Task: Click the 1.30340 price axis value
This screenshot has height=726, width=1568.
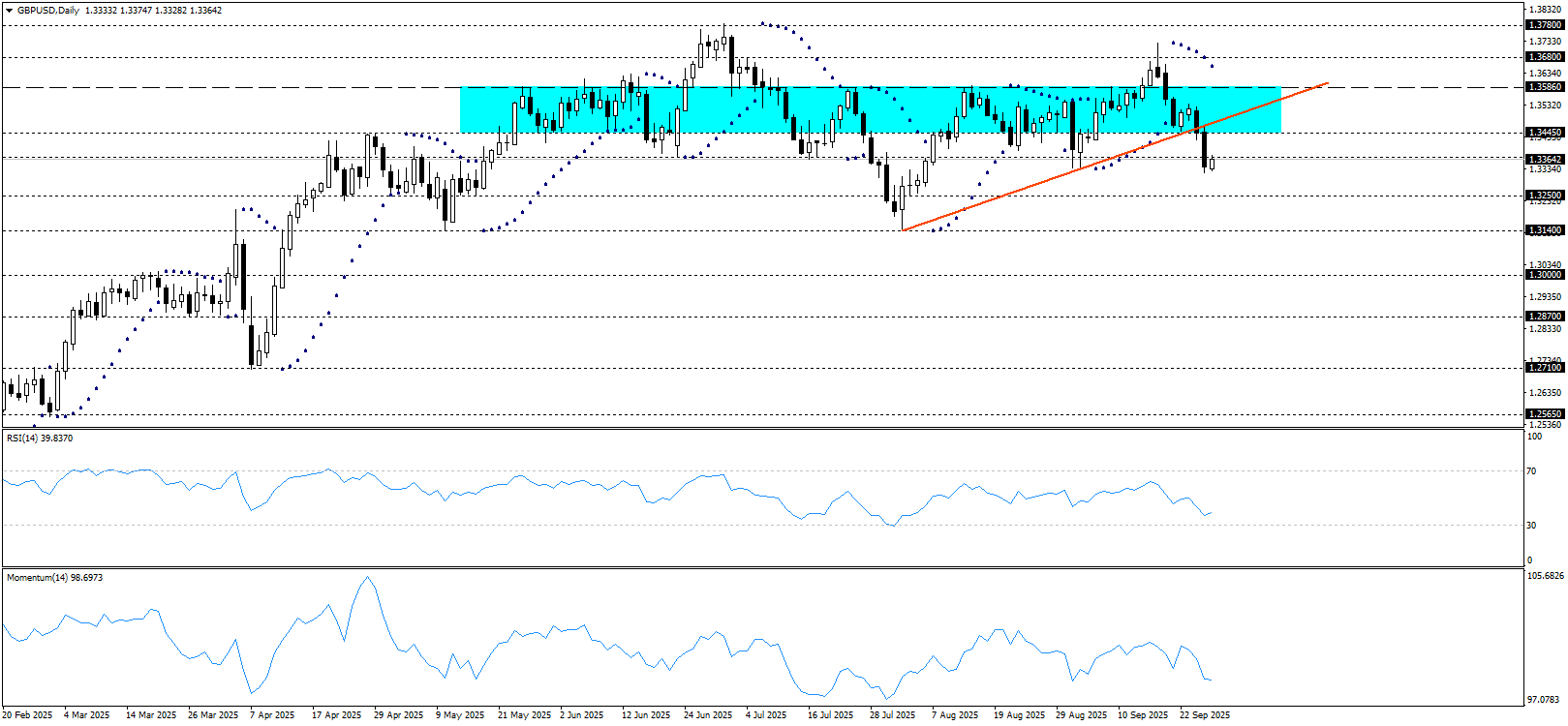Action: [1546, 264]
